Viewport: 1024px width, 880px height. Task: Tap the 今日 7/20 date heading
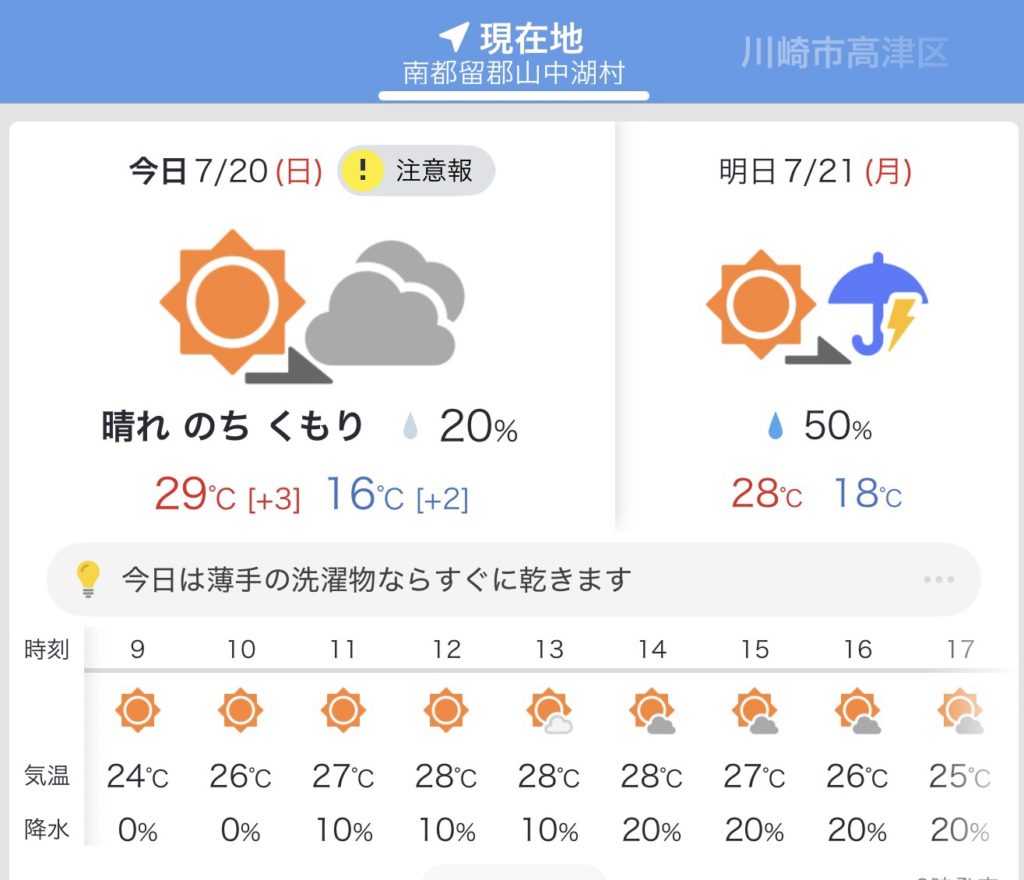[x=226, y=172]
